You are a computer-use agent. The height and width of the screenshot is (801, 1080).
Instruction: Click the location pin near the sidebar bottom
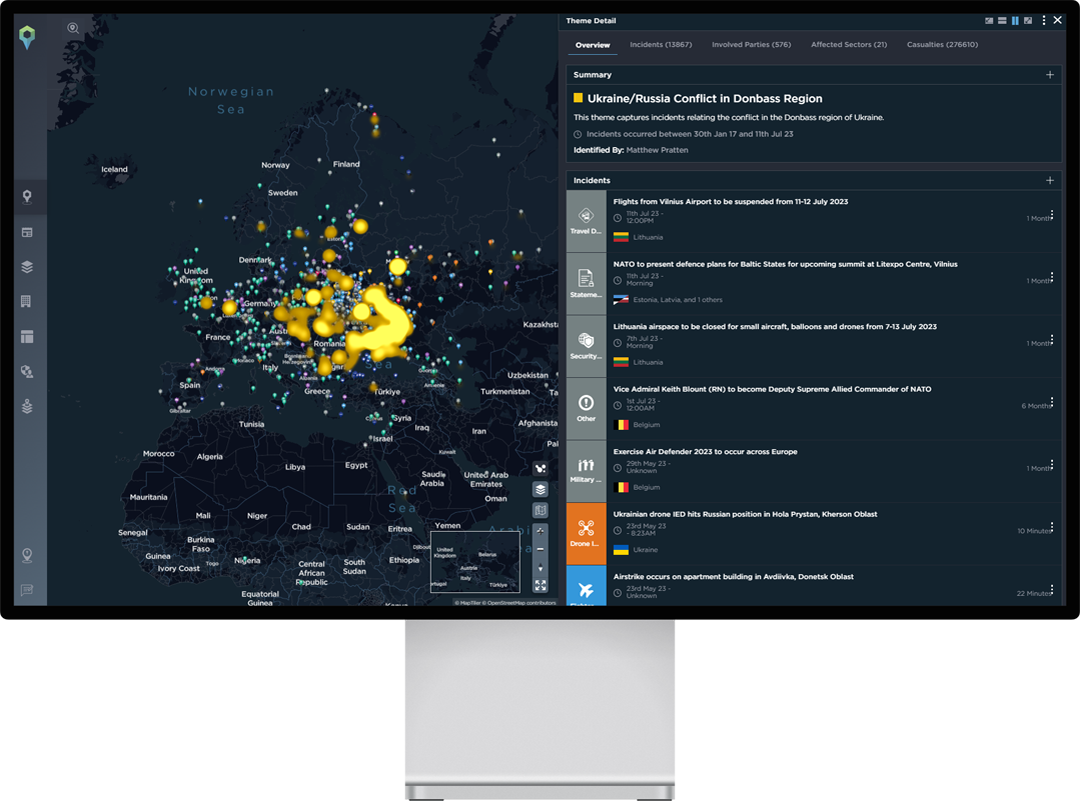(27, 555)
